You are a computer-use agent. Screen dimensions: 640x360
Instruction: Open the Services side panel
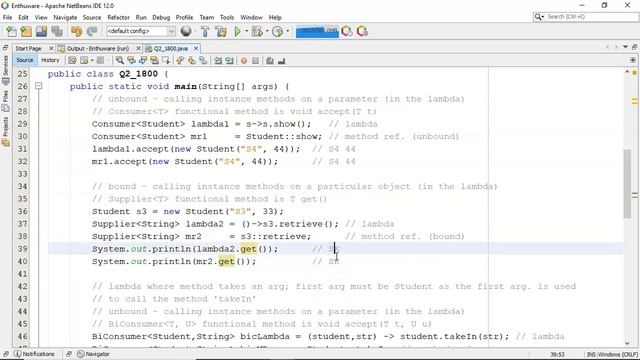5,70
